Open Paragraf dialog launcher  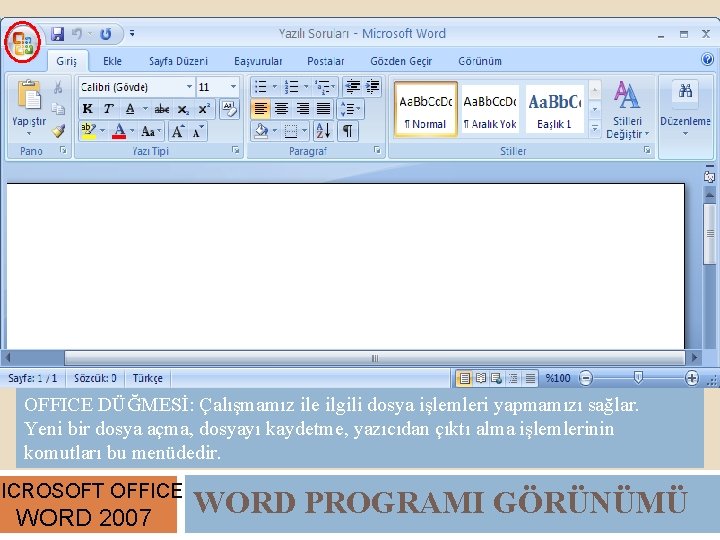point(377,150)
